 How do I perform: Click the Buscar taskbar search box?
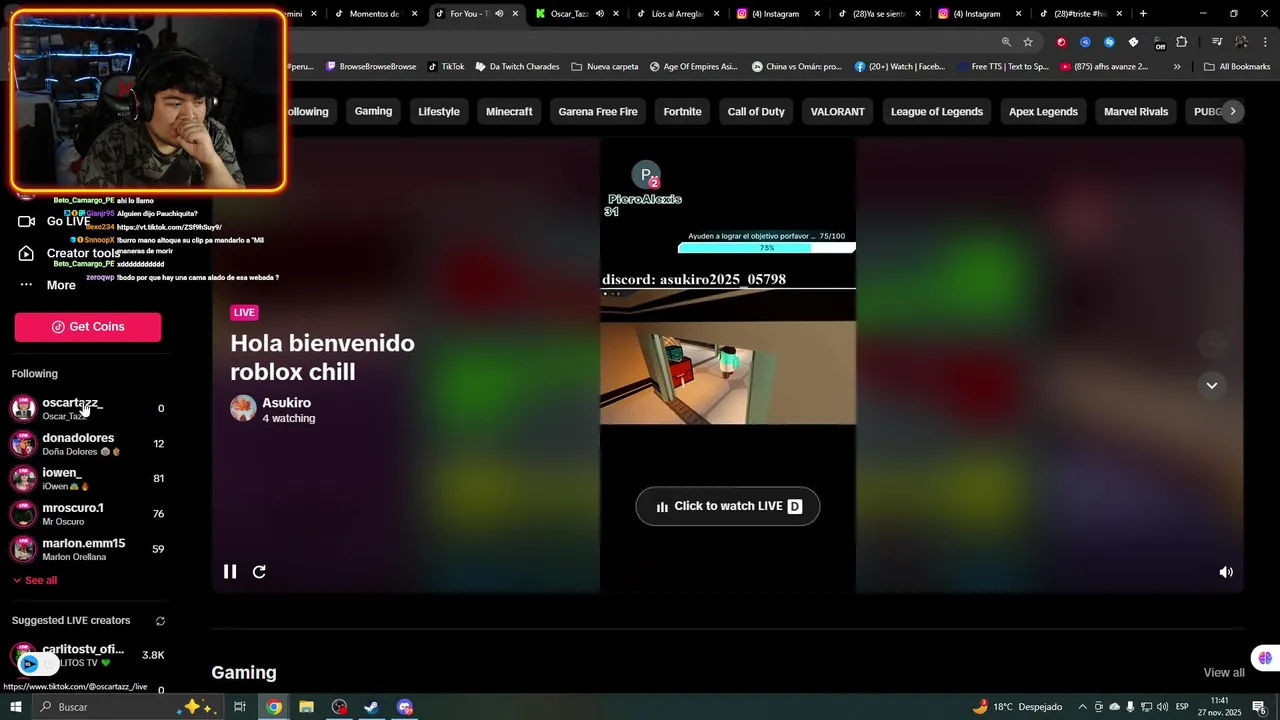126,707
